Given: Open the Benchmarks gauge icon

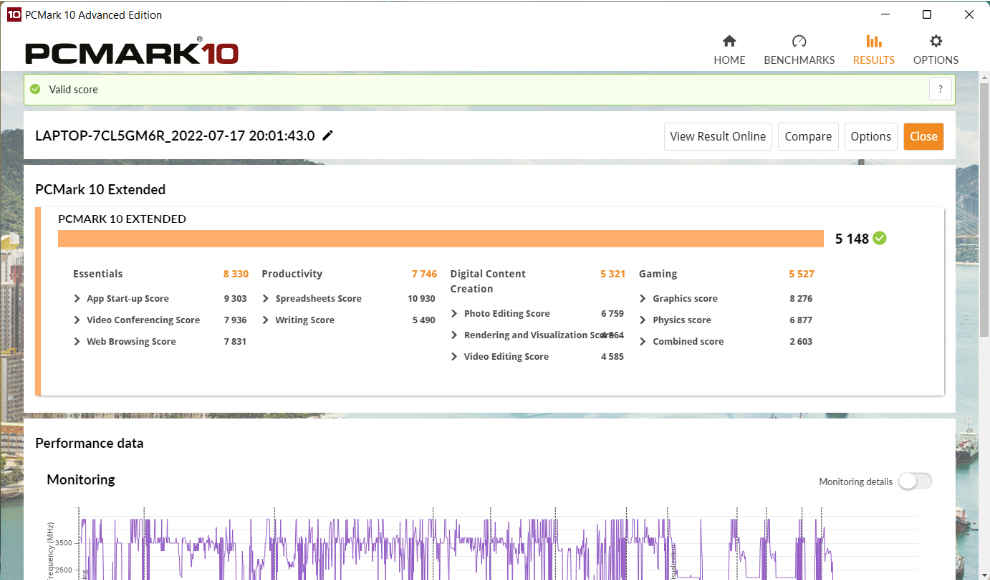Looking at the screenshot, I should (x=799, y=42).
